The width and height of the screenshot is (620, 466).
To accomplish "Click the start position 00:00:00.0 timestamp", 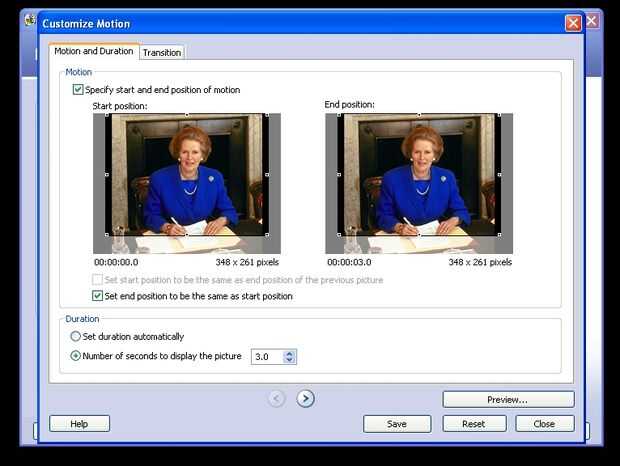I will [x=116, y=262].
